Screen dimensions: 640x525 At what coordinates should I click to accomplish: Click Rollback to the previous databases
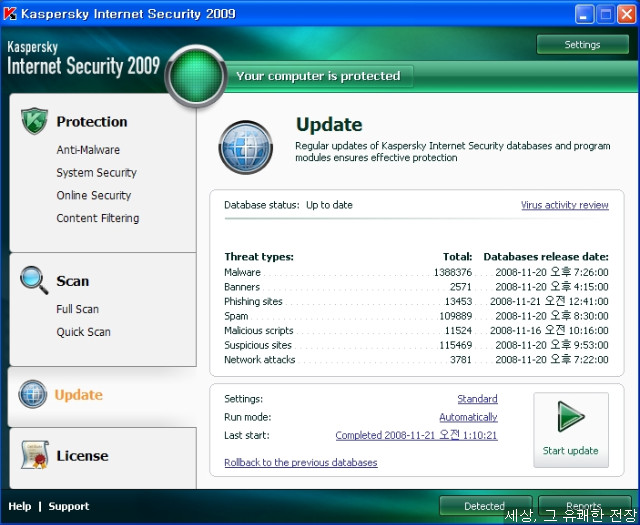[x=301, y=463]
